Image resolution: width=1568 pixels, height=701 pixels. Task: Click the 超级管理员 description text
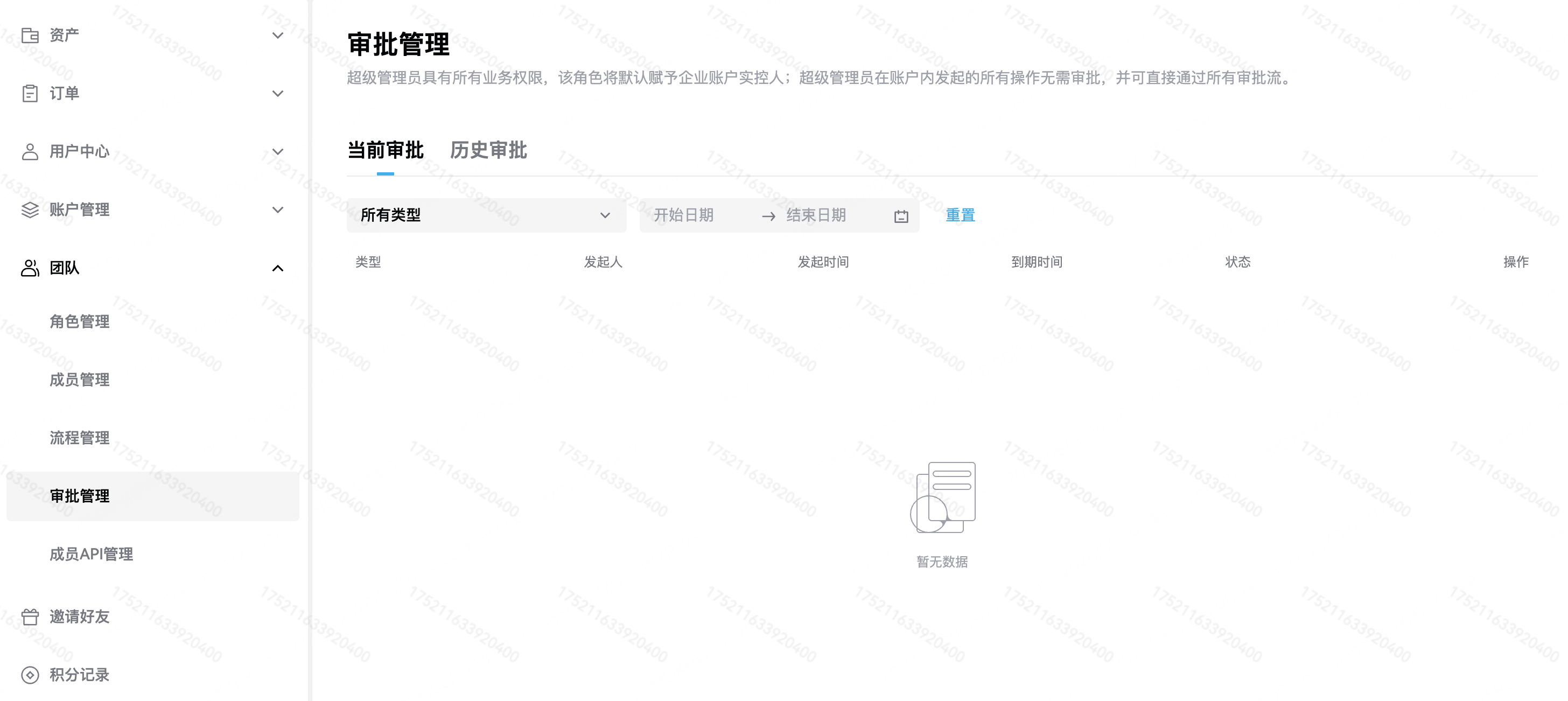tap(821, 79)
